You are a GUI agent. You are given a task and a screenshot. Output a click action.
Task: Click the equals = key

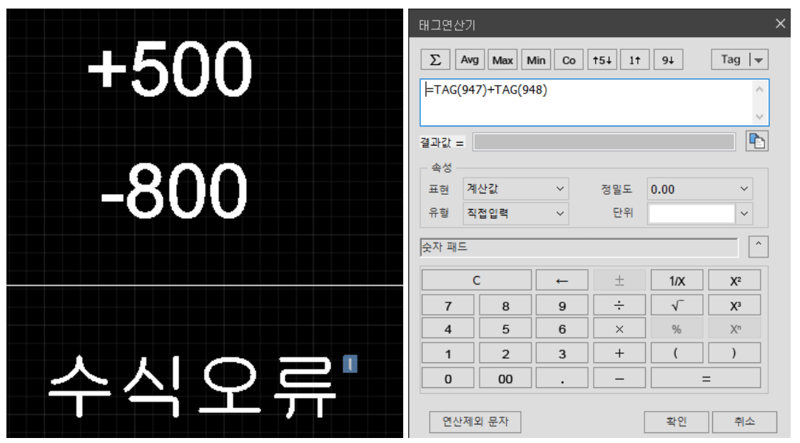(706, 378)
